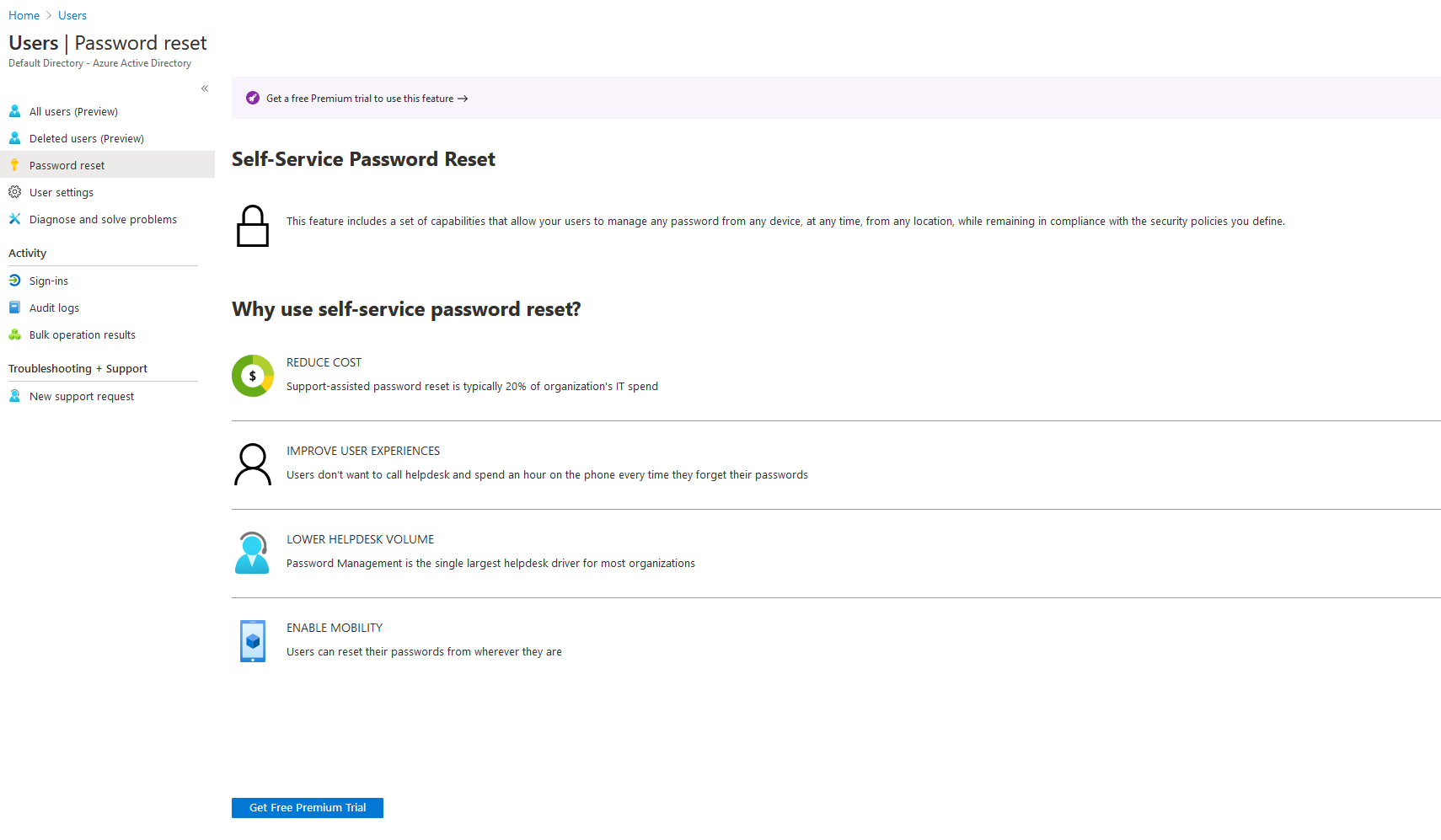
Task: Click the Reduce Cost donut chart graphic
Action: (252, 375)
